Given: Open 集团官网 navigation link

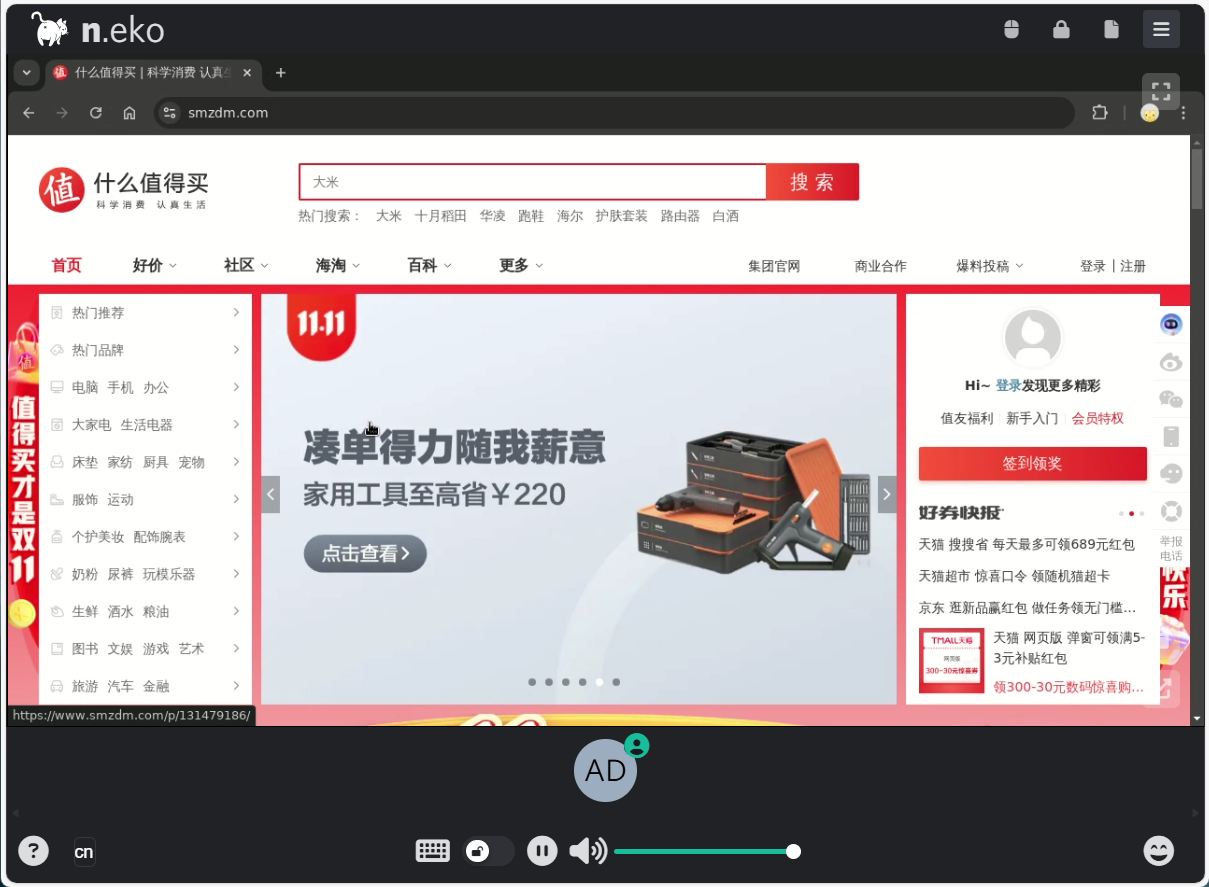Looking at the screenshot, I should coord(774,266).
